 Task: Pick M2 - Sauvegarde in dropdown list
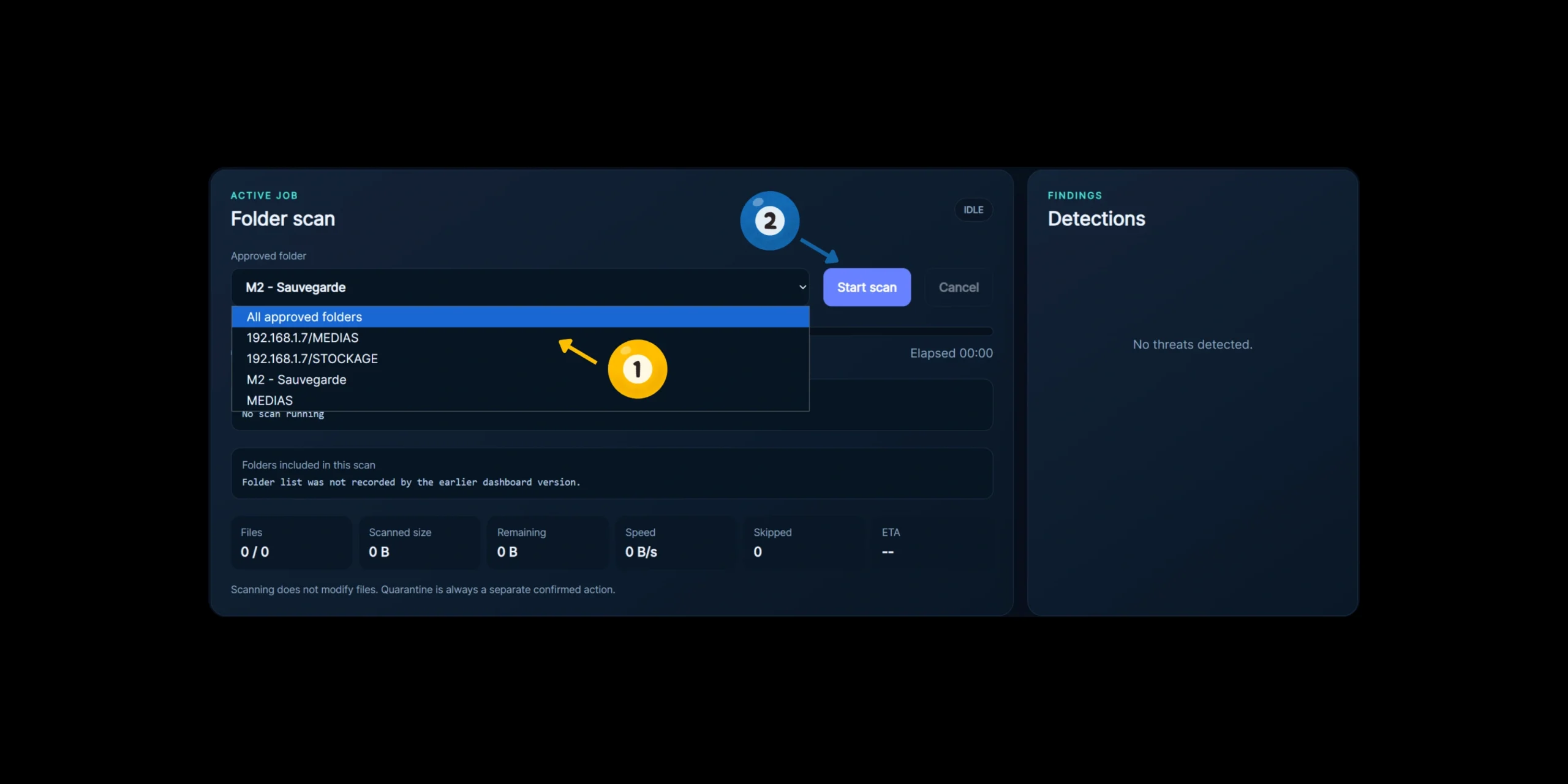520,379
